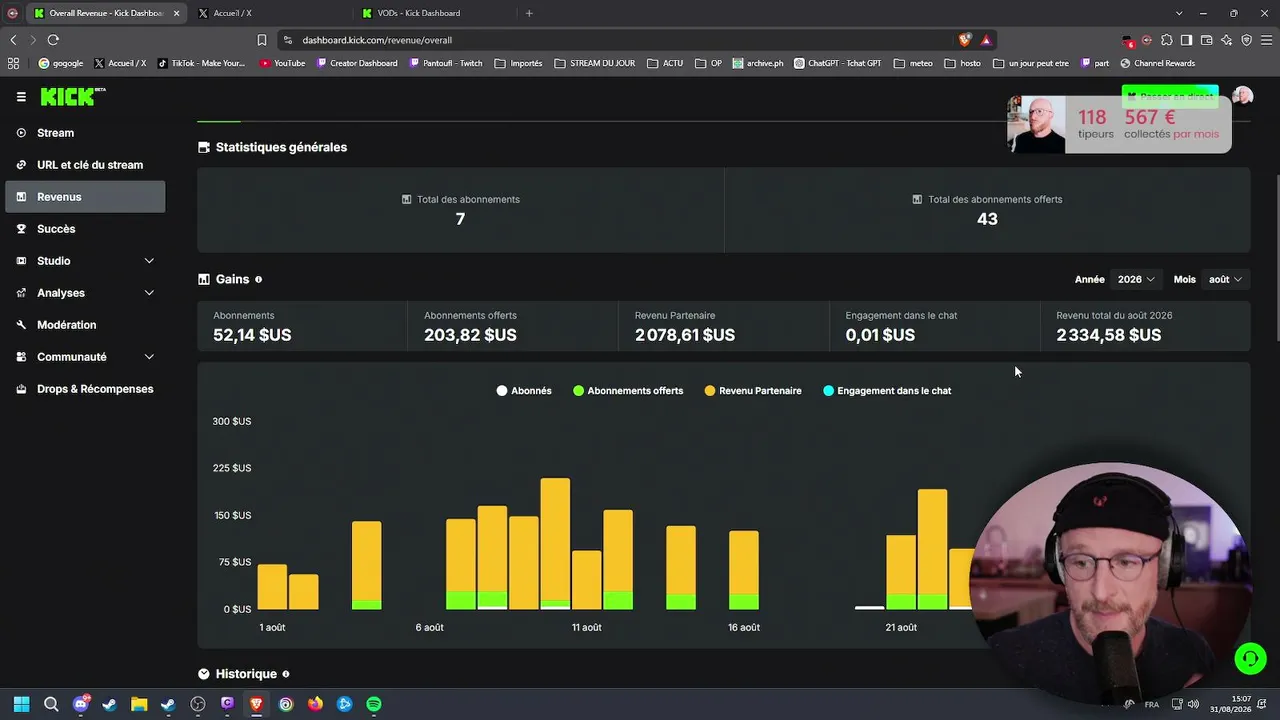
Task: Open the Creator Dashboard bookmark
Action: point(357,63)
